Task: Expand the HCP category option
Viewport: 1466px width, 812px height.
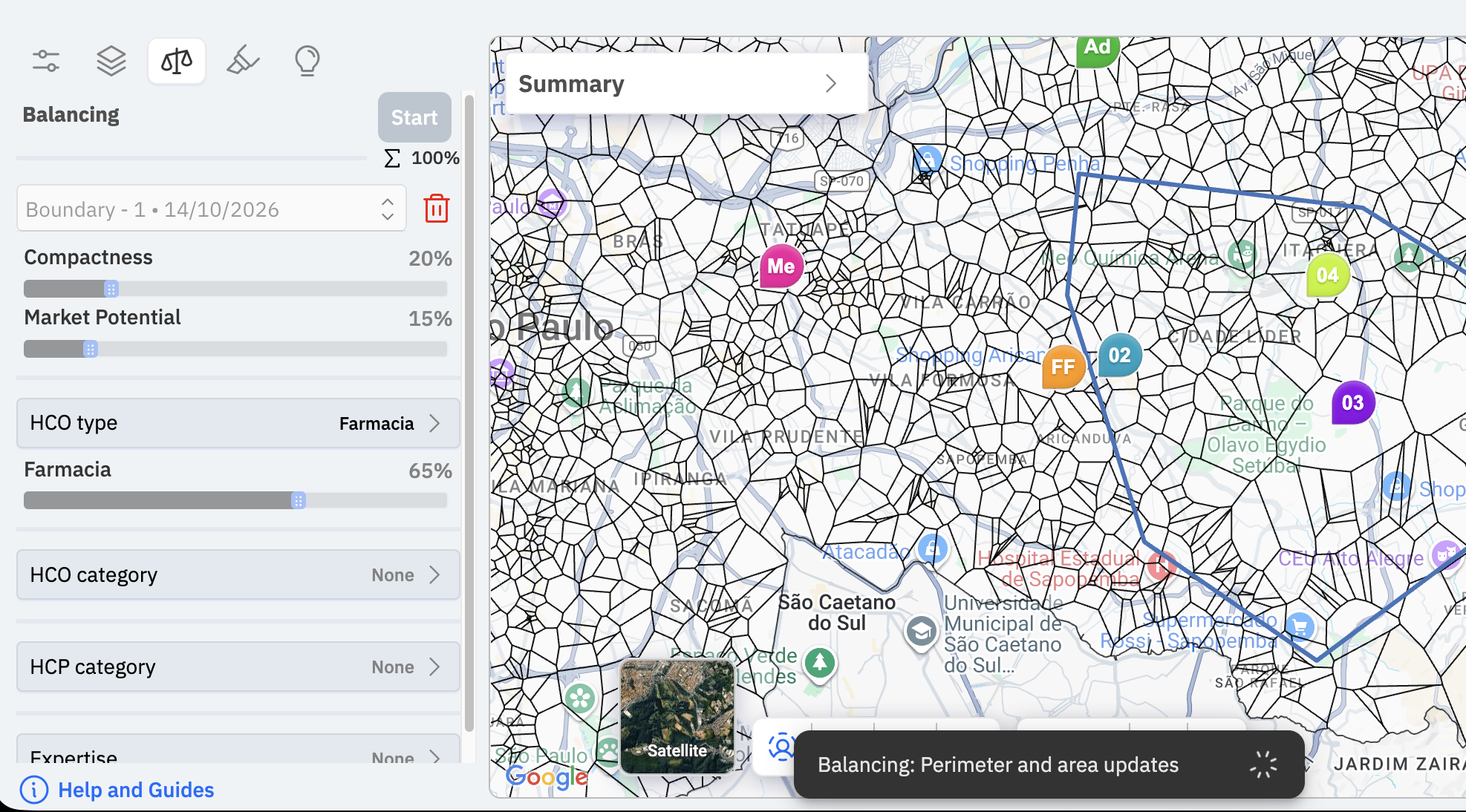Action: coord(238,667)
